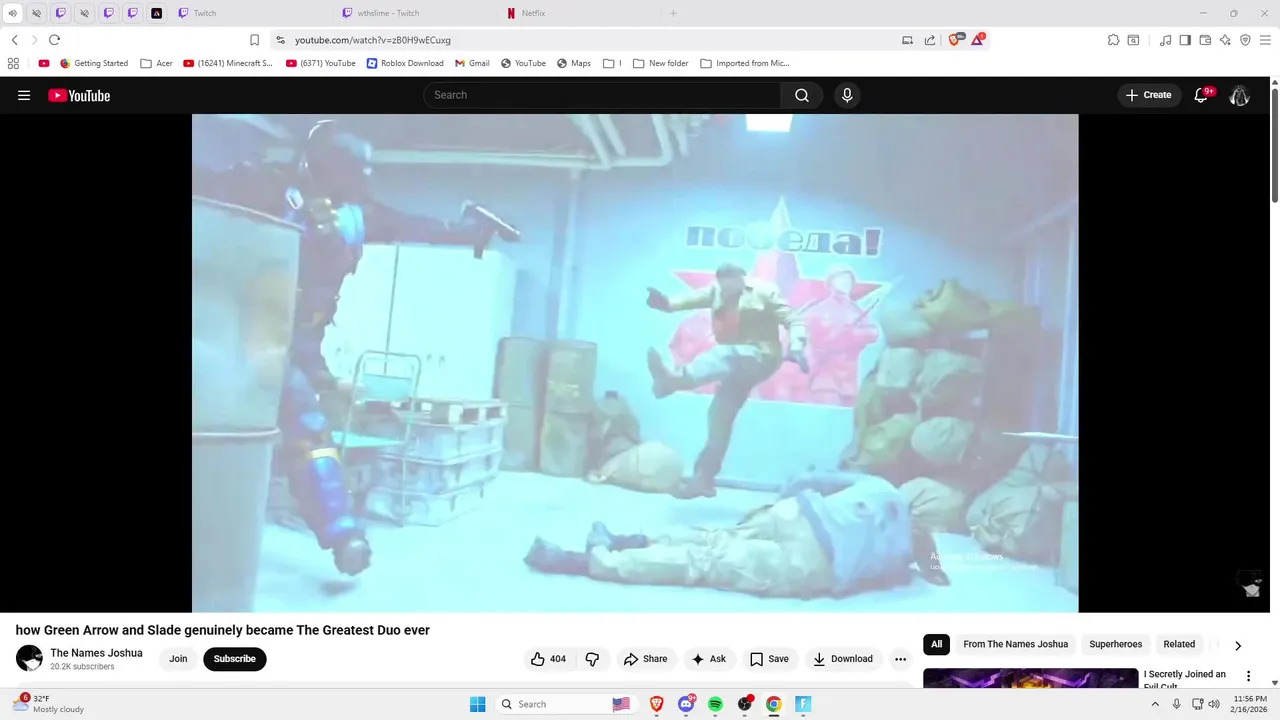
Task: Click the Join membership button
Action: [178, 659]
